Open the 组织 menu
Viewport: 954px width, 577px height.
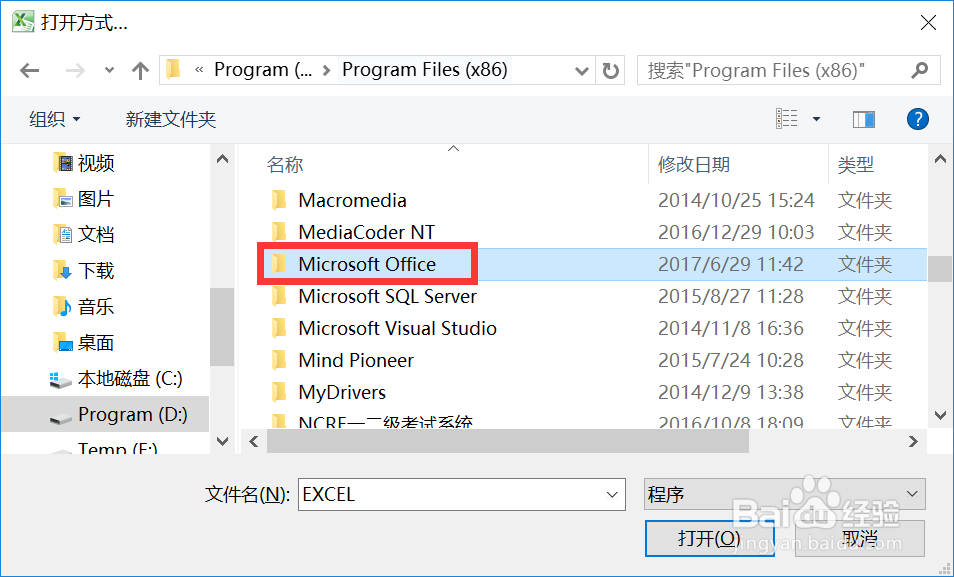coord(55,119)
